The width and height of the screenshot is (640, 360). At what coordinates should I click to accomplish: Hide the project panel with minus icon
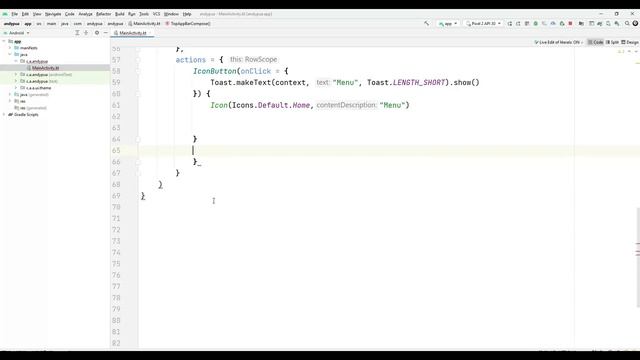tap(106, 33)
